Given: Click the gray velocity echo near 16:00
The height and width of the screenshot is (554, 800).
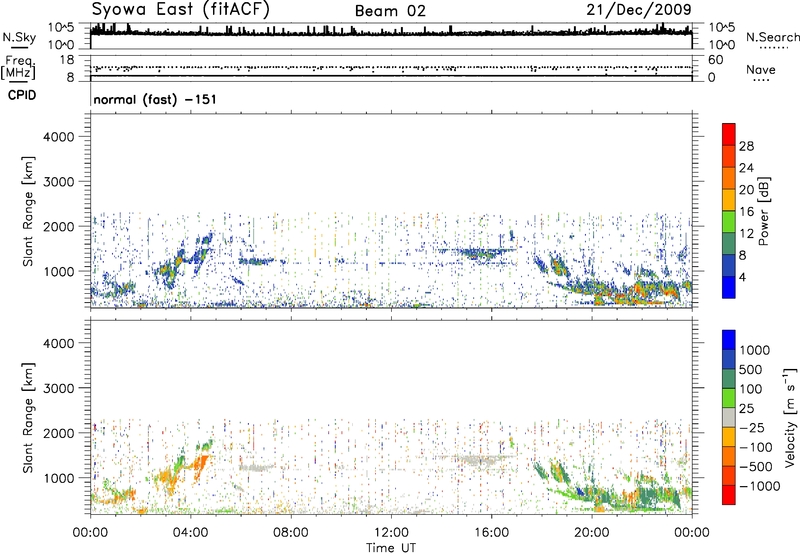Looking at the screenshot, I should [x=477, y=461].
